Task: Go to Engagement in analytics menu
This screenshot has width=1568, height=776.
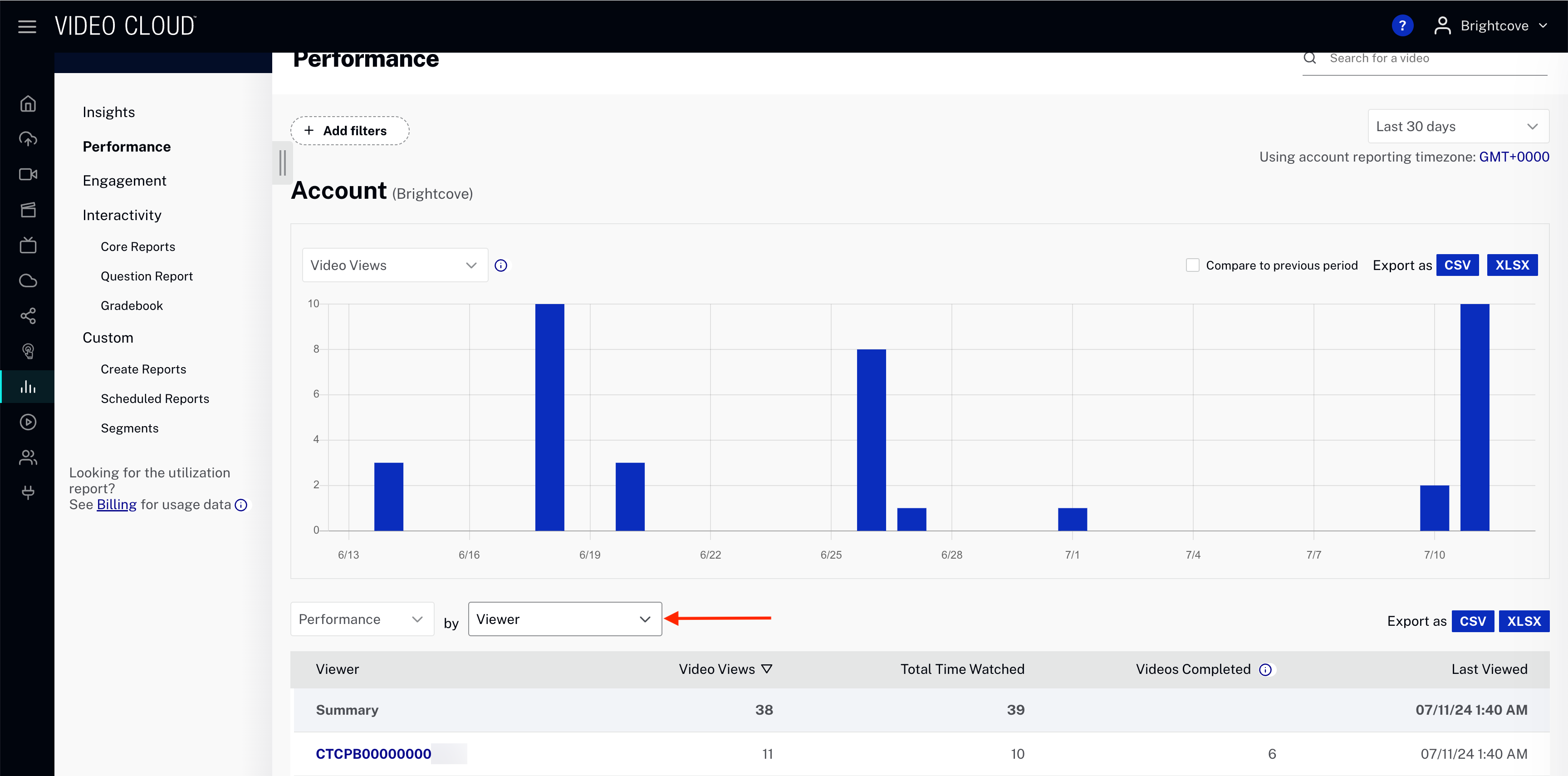Action: click(x=124, y=181)
